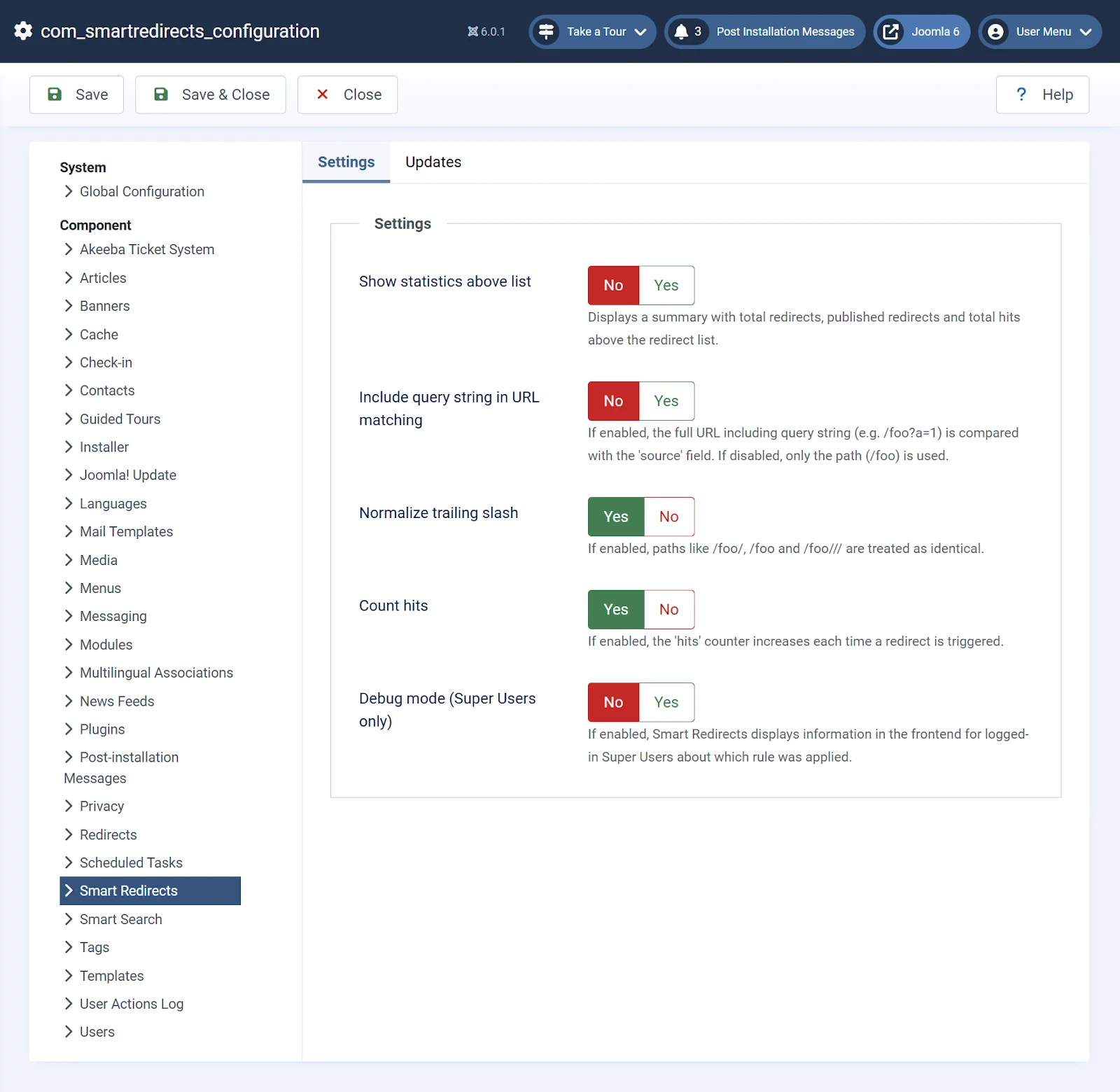1120x1092 pixels.
Task: Open the Akeeba Ticket System options
Action: point(146,249)
